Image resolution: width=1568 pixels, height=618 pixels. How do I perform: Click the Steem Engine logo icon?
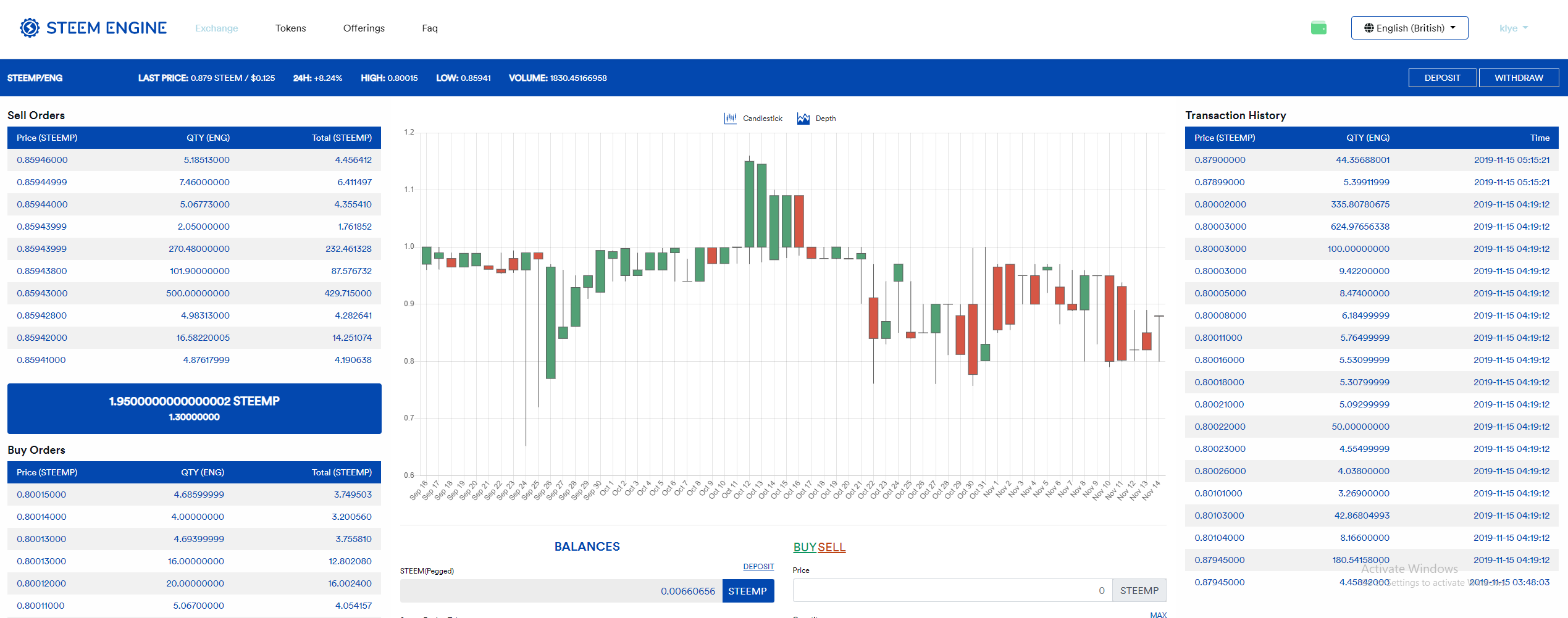pyautogui.click(x=29, y=28)
